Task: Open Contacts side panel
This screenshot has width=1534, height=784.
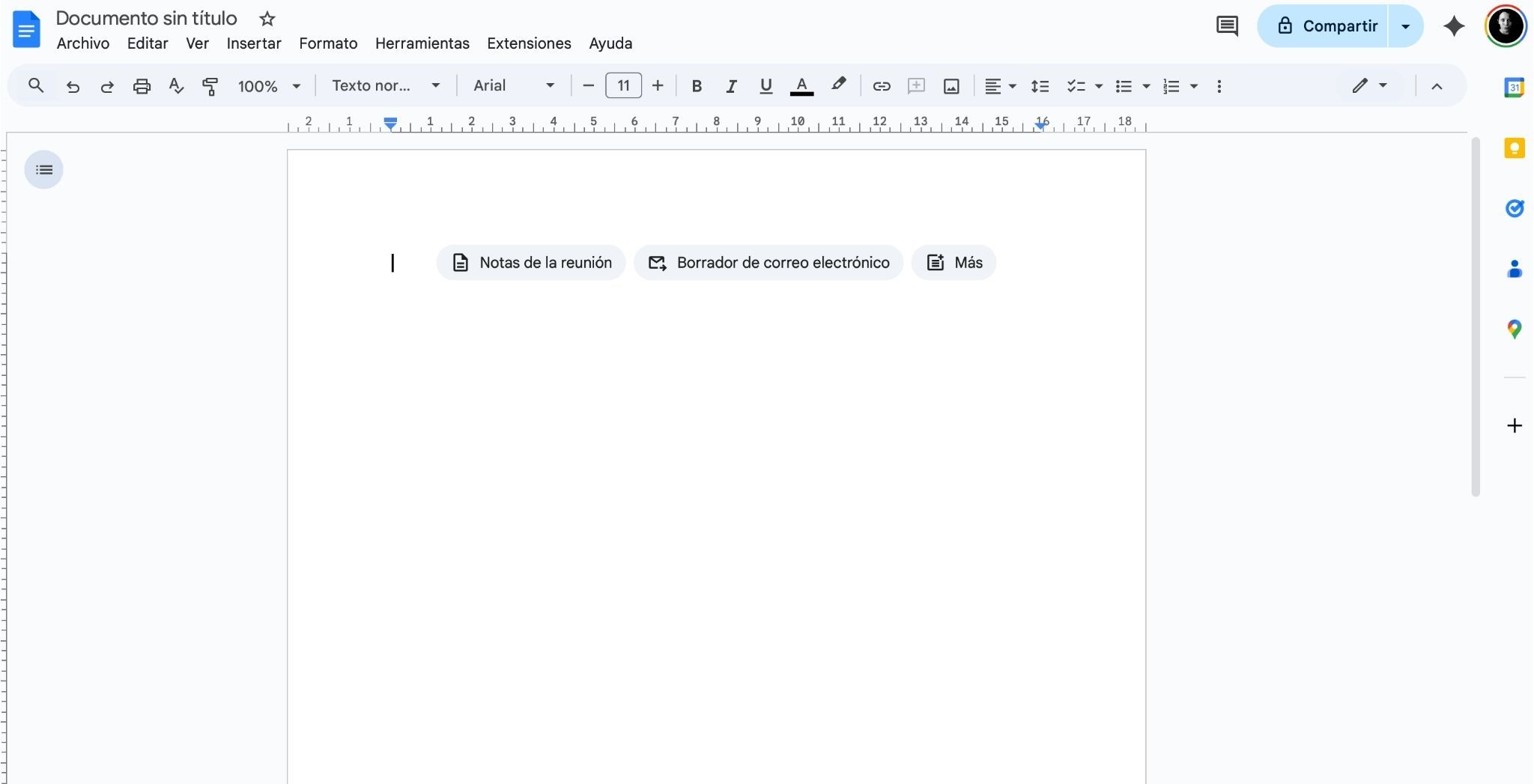Action: click(1515, 269)
